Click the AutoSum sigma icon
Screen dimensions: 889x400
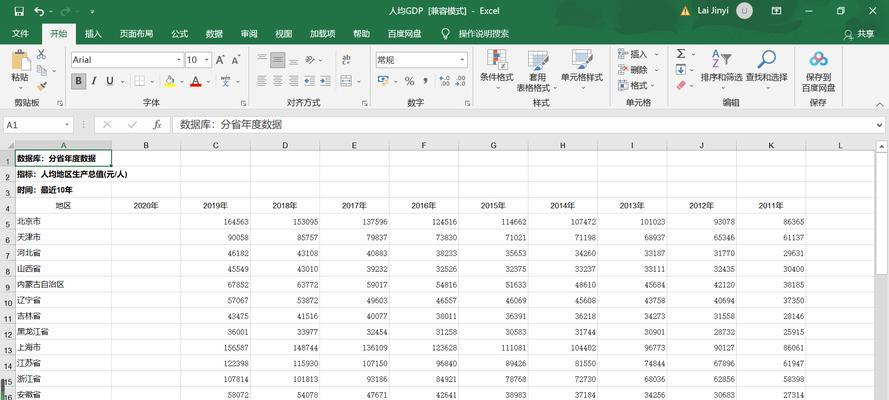[x=681, y=54]
